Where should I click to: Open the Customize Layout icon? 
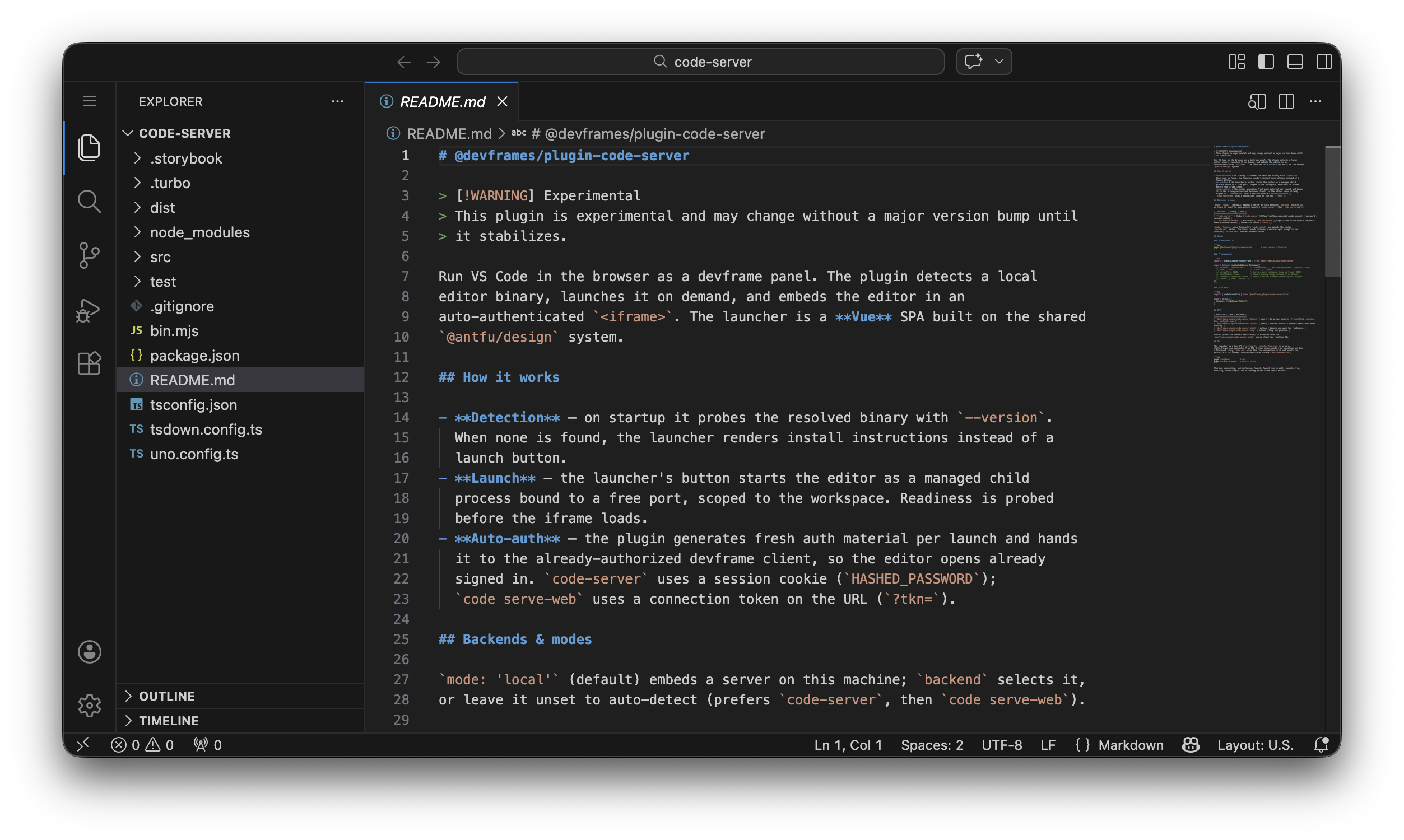1236,62
